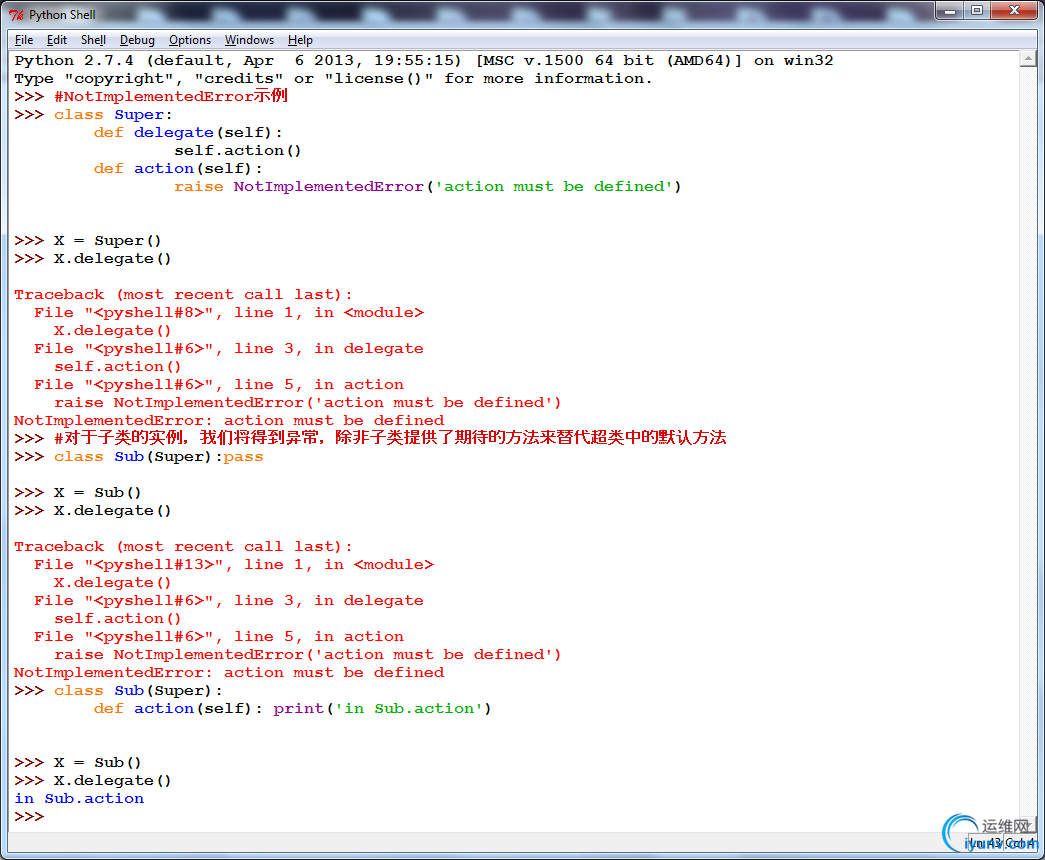
Task: Click the 'Type "copyright", "credits"' info line
Action: pos(333,79)
